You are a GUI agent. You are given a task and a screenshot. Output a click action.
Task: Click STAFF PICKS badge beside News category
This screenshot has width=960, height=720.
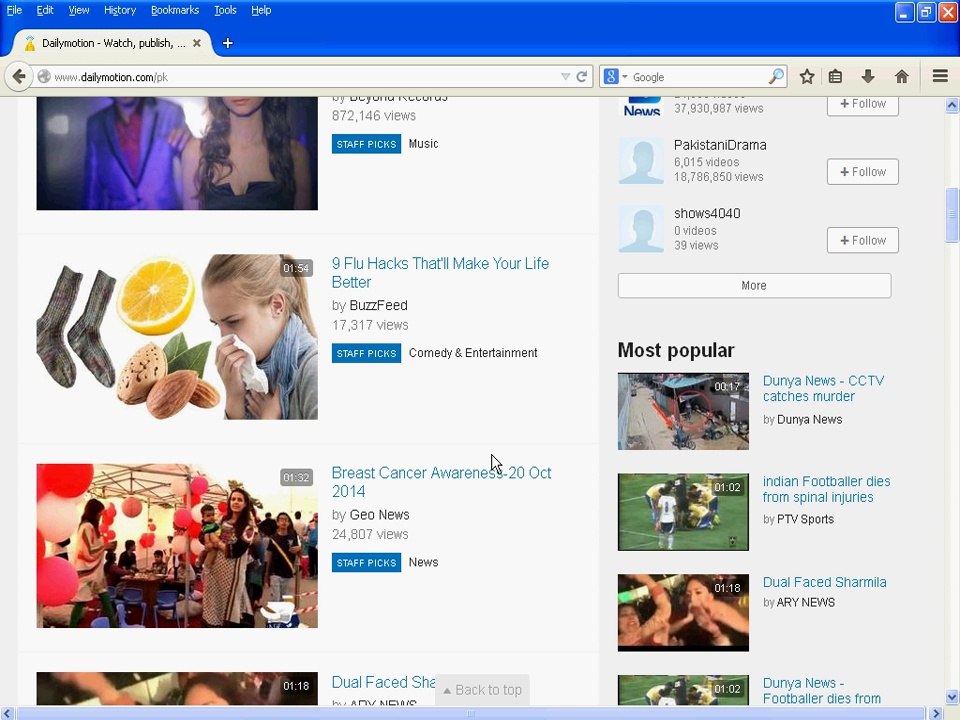[x=366, y=563]
